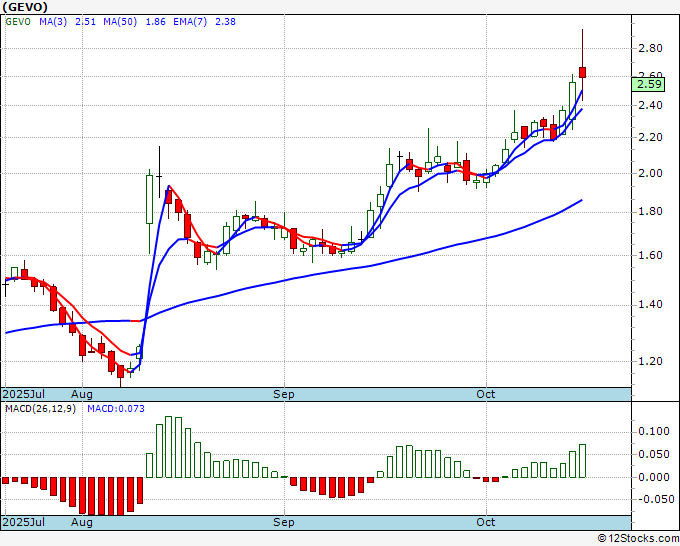Click the 2.00 price axis label
This screenshot has height=546, width=680.
(650, 173)
